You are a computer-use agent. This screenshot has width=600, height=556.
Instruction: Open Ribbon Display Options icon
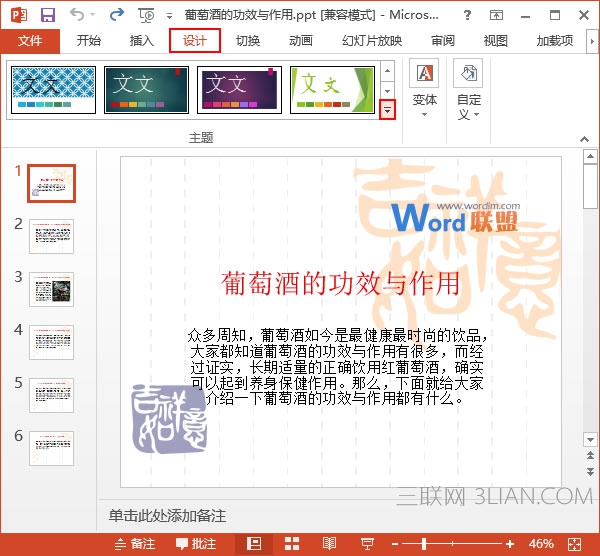coord(496,15)
